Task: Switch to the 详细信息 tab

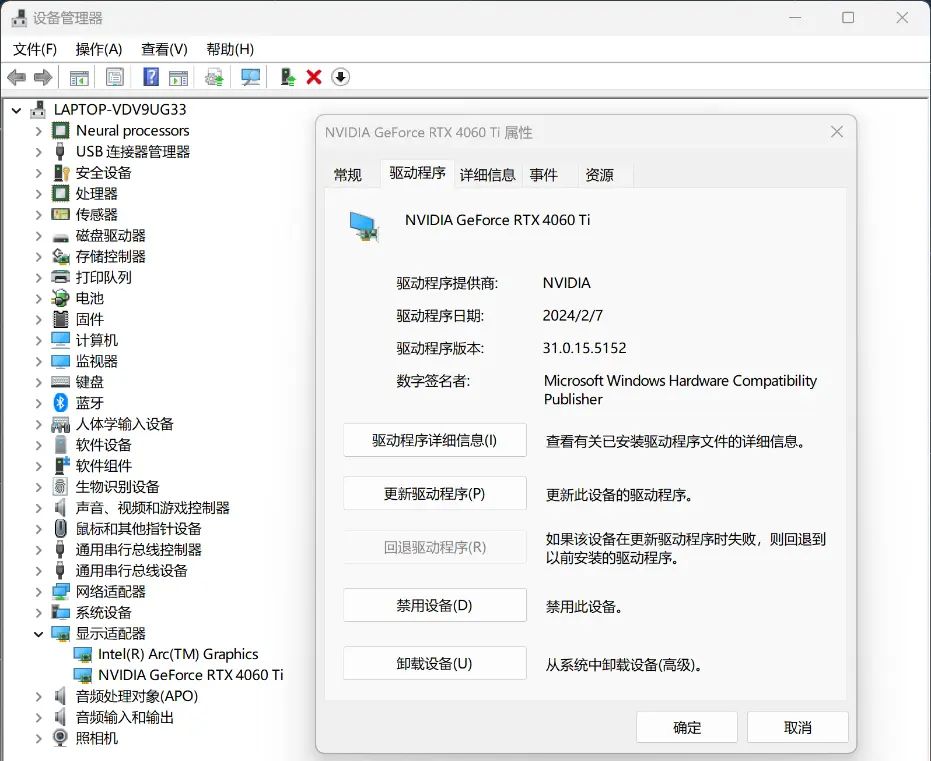Action: click(x=487, y=175)
